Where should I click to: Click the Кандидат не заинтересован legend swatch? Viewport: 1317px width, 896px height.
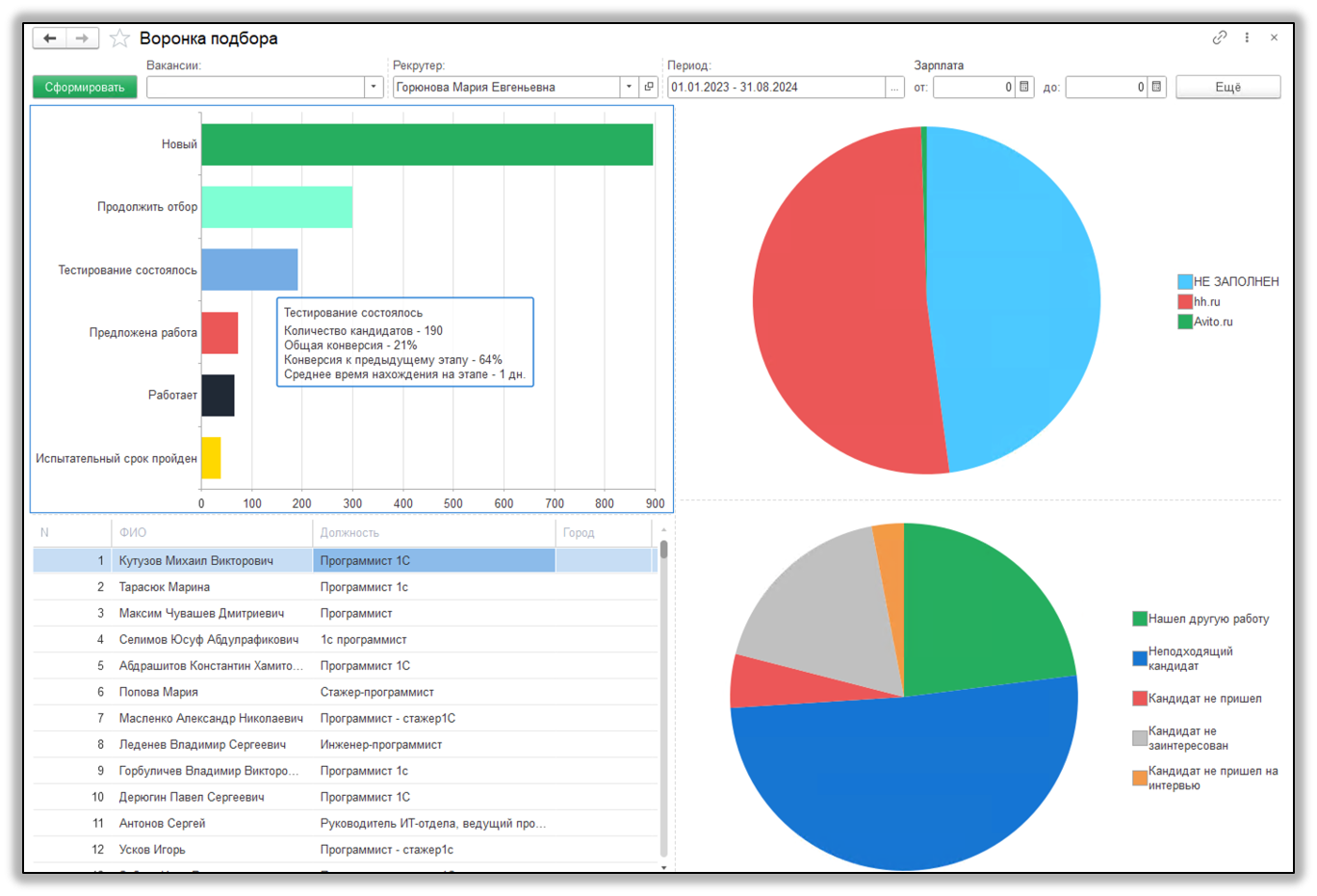(1140, 738)
